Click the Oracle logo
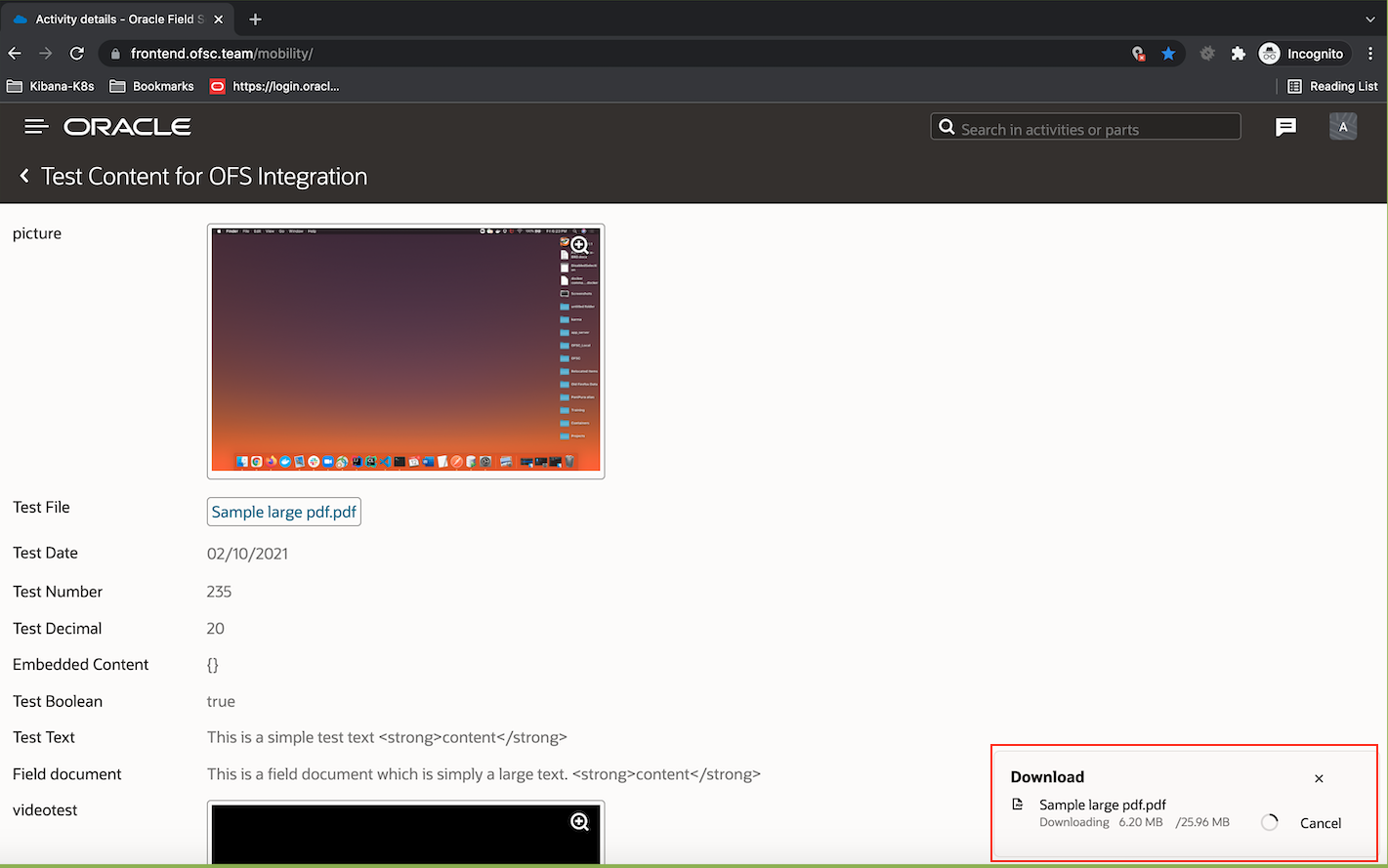1388x868 pixels. [127, 127]
